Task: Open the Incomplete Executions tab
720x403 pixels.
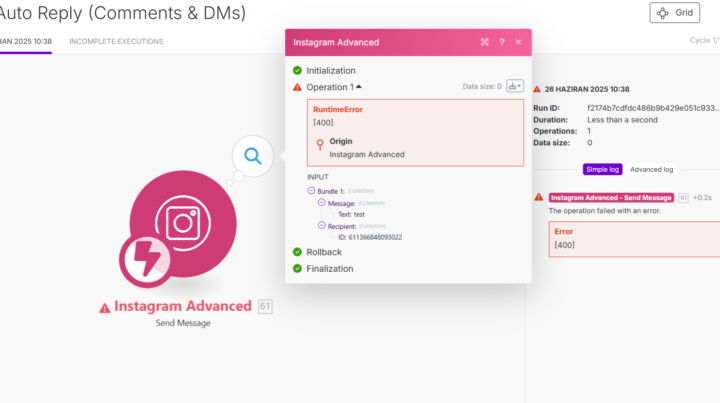Action: pyautogui.click(x=116, y=41)
